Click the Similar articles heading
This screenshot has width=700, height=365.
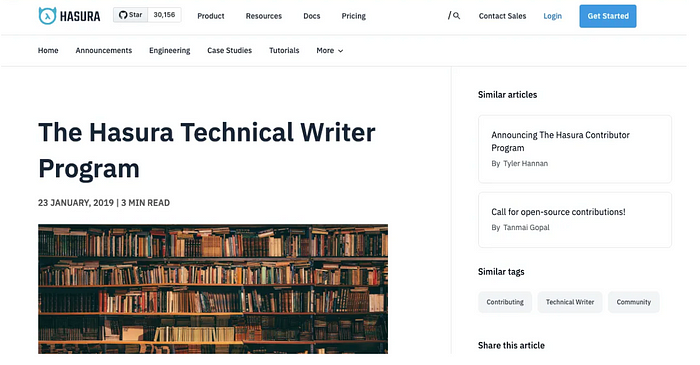click(507, 95)
